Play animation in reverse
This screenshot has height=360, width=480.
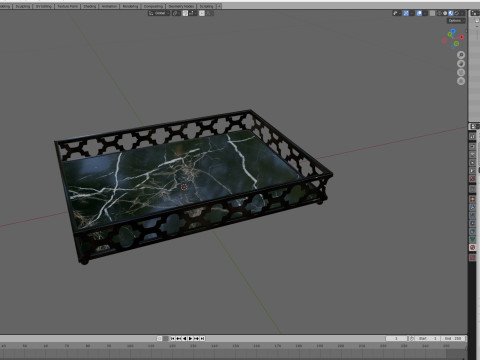tap(185, 338)
